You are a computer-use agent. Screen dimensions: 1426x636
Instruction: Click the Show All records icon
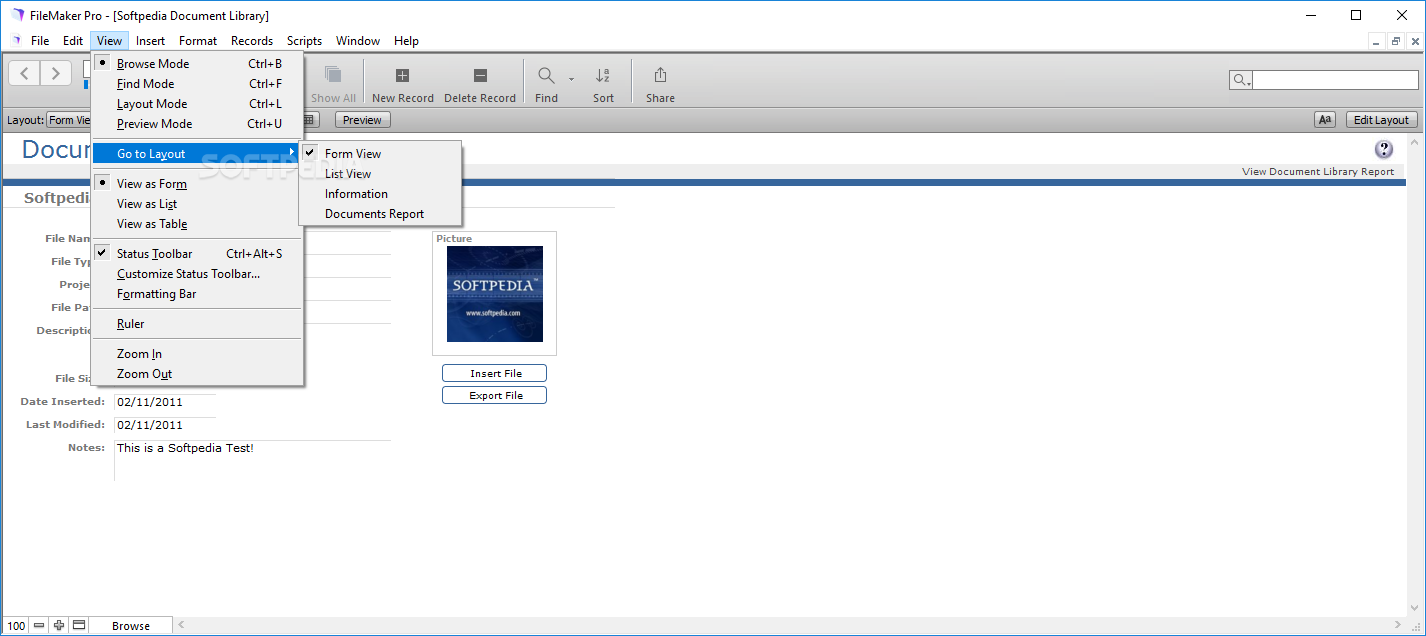click(333, 76)
